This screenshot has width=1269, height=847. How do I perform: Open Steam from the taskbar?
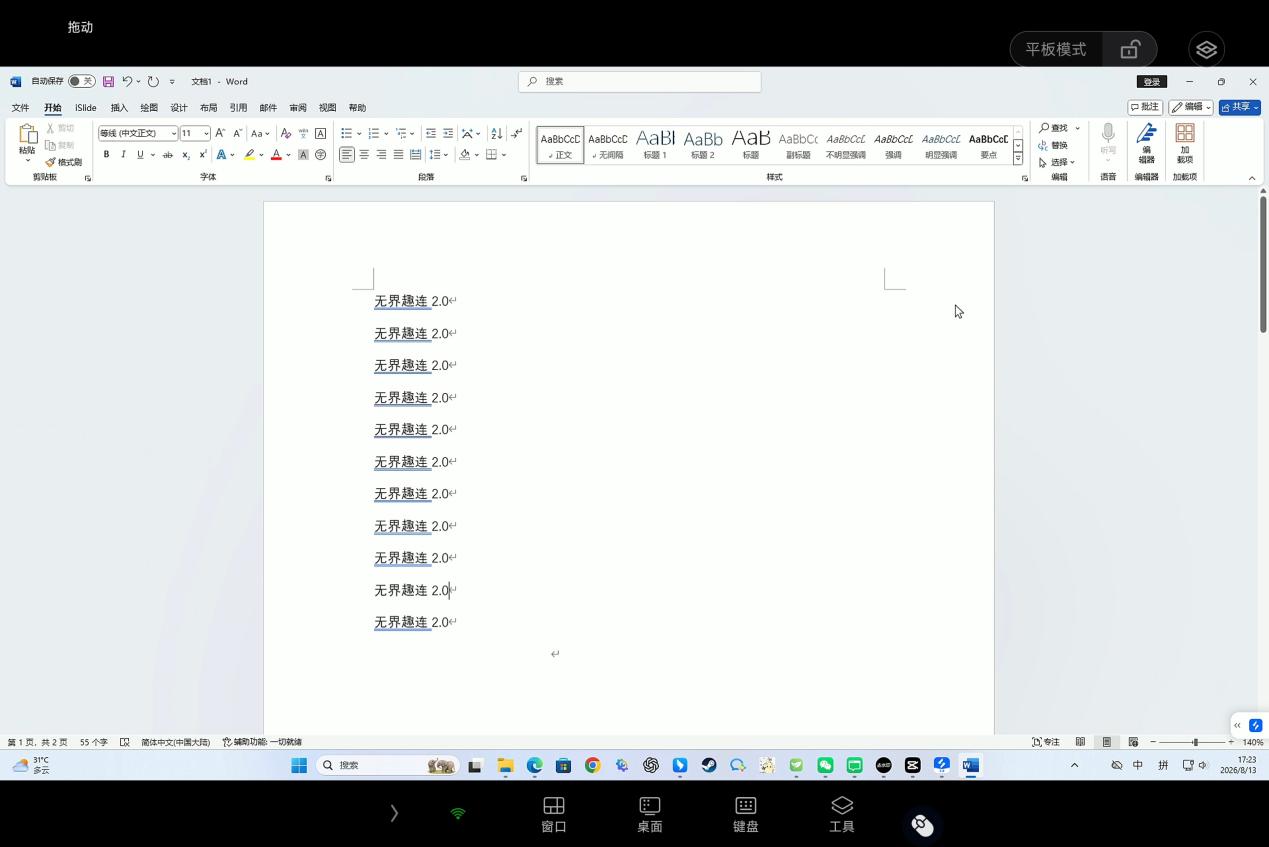click(x=708, y=765)
